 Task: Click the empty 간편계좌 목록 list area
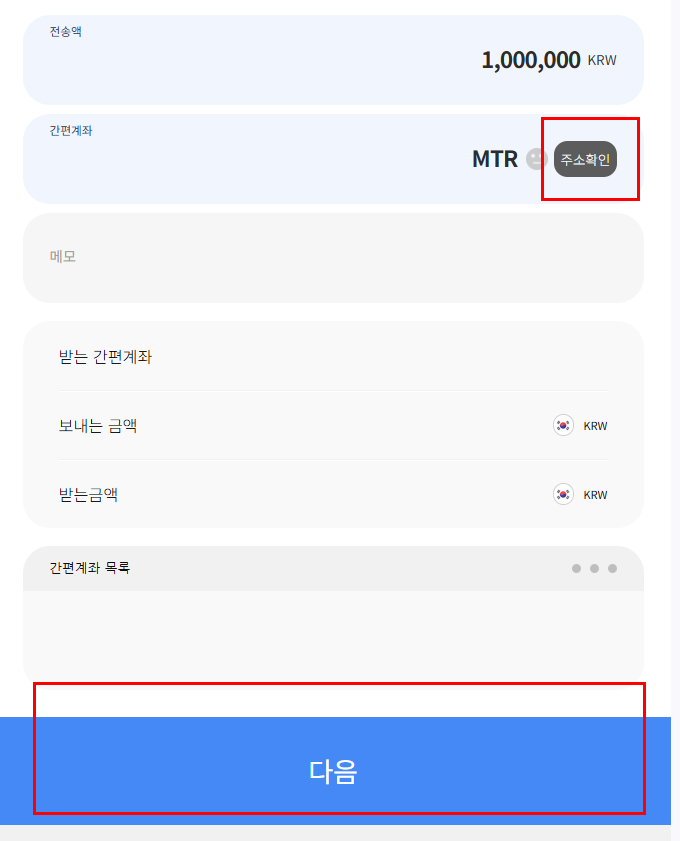pyautogui.click(x=333, y=636)
